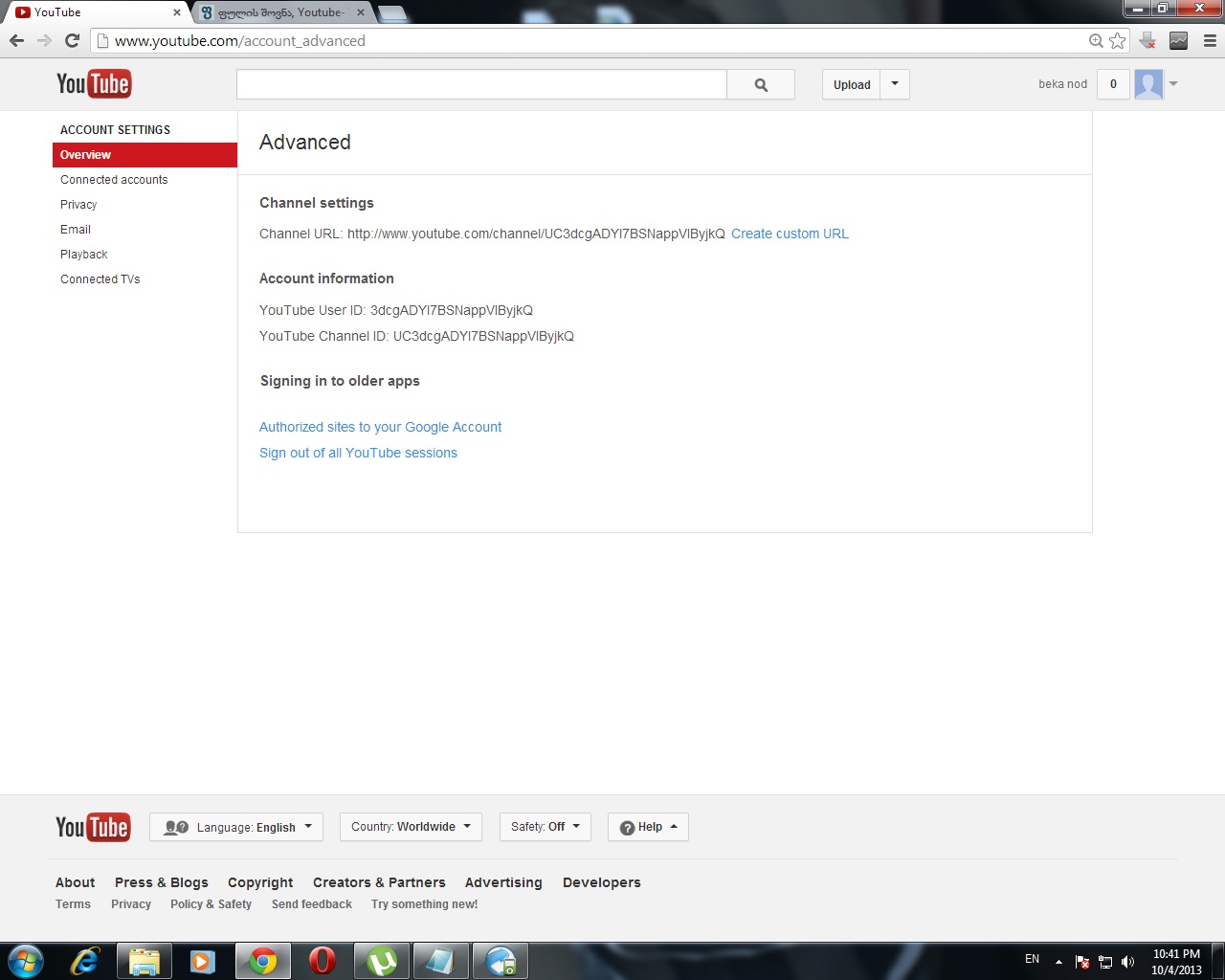Expand the Upload button dropdown arrow
Viewport: 1225px width, 980px height.
(x=895, y=84)
